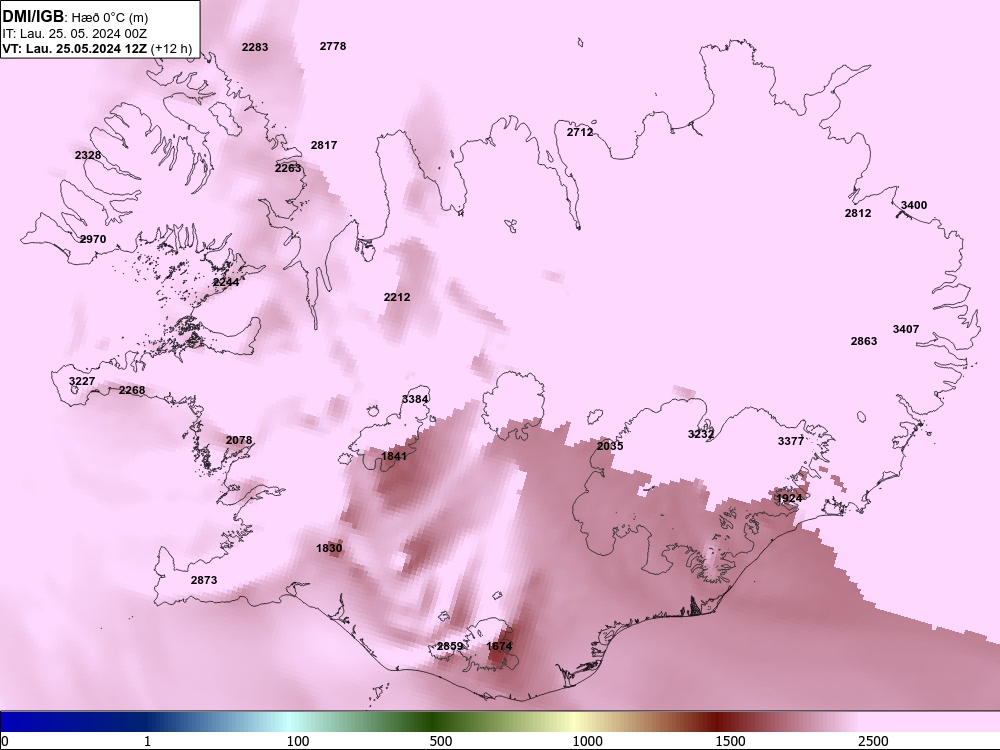Select the 1924 height value

click(x=789, y=498)
